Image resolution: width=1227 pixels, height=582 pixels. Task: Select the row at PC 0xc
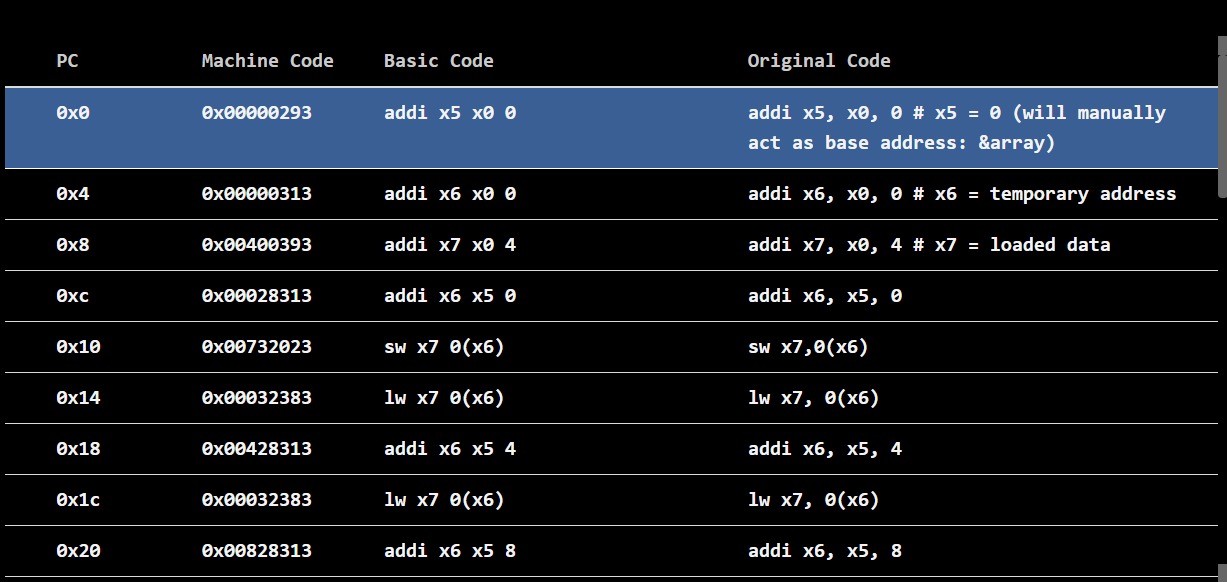[x=612, y=296]
